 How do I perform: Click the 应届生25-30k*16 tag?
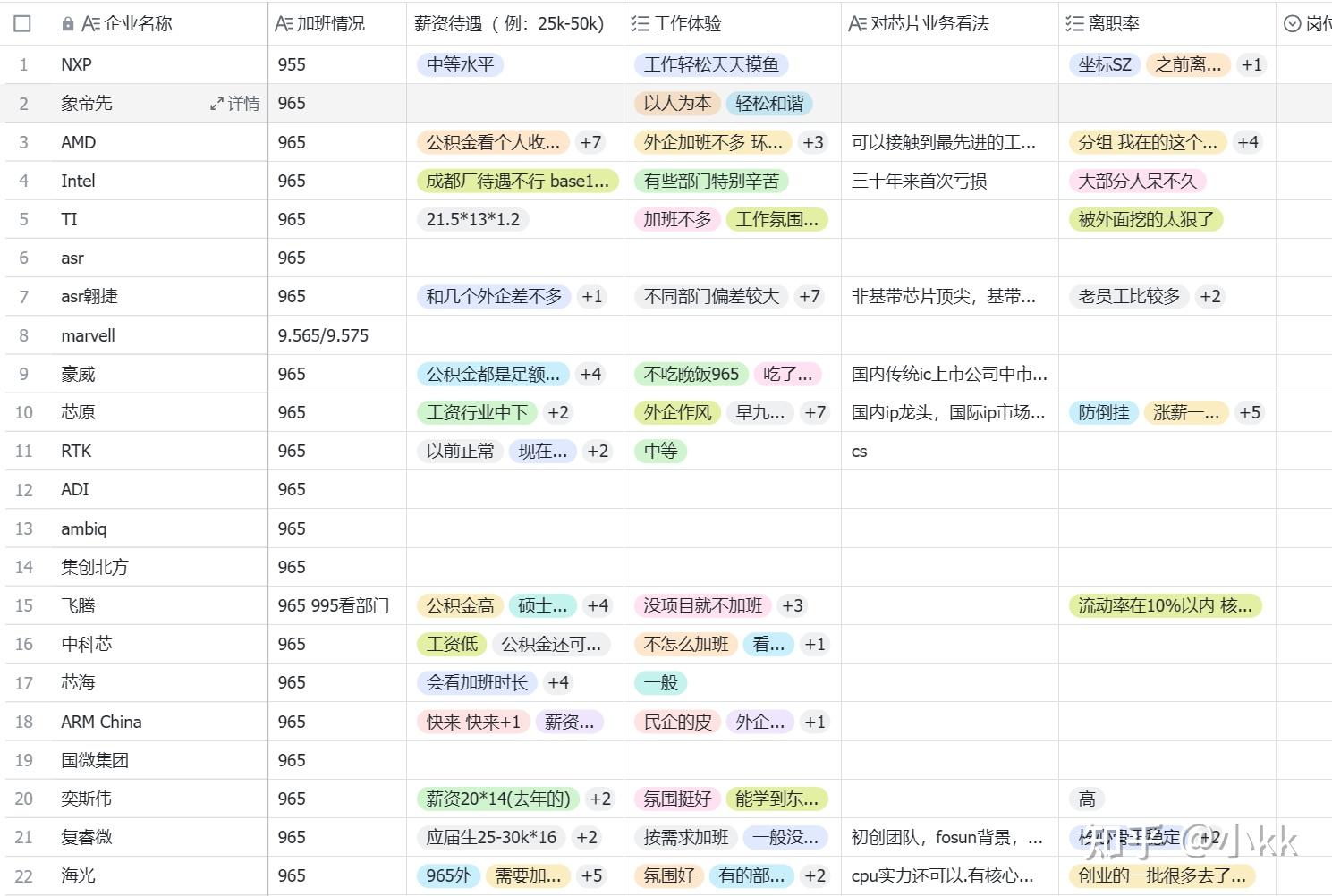491,838
